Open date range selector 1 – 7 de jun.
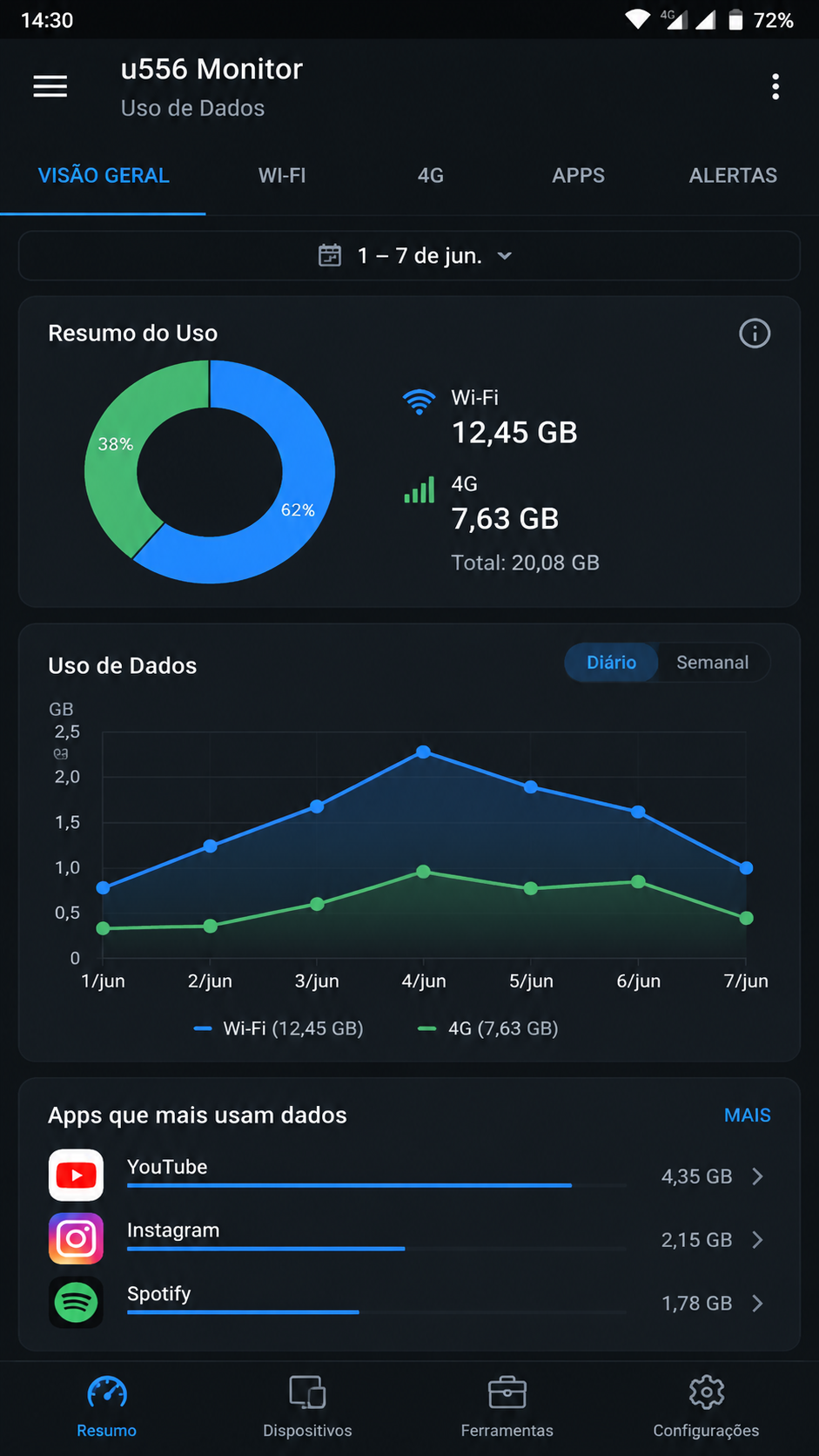 pyautogui.click(x=409, y=256)
